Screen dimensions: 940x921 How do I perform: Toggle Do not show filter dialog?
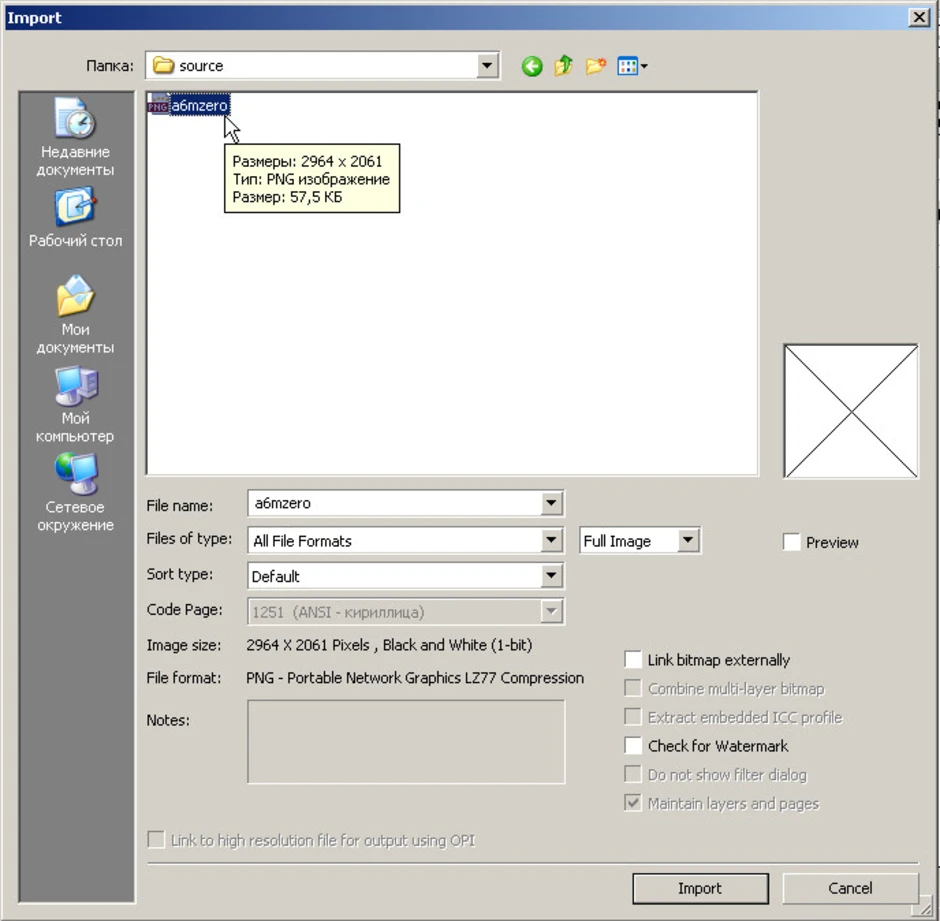pyautogui.click(x=633, y=774)
